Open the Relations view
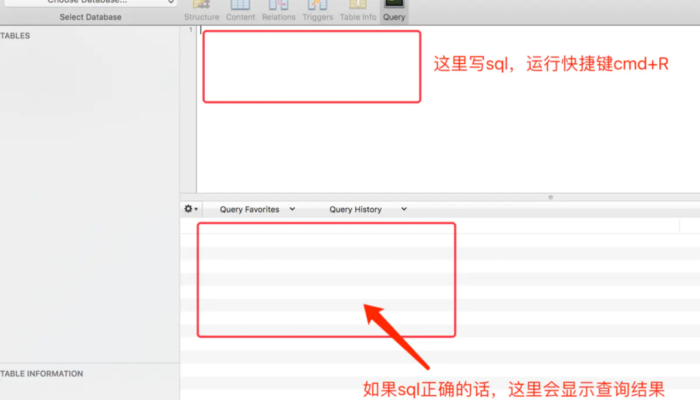The image size is (700, 400). click(279, 11)
